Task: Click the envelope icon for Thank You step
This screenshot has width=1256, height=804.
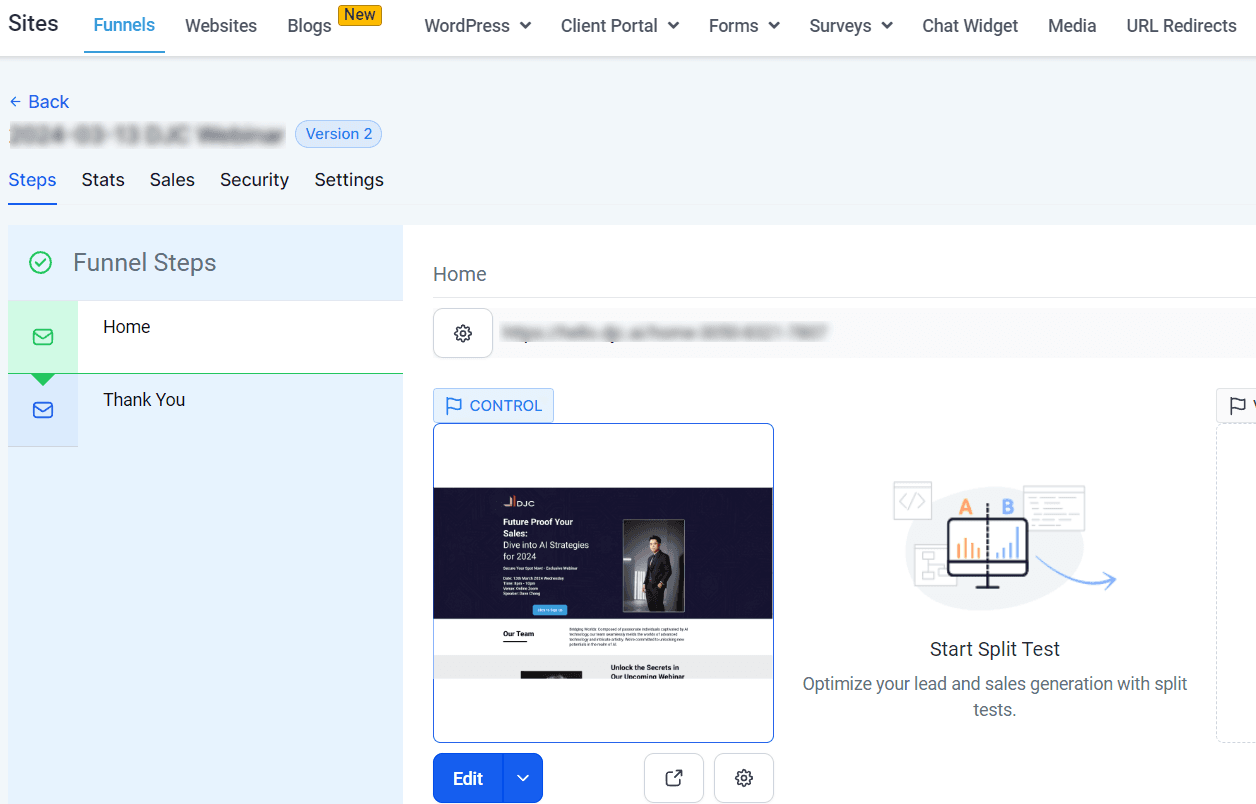Action: point(43,410)
